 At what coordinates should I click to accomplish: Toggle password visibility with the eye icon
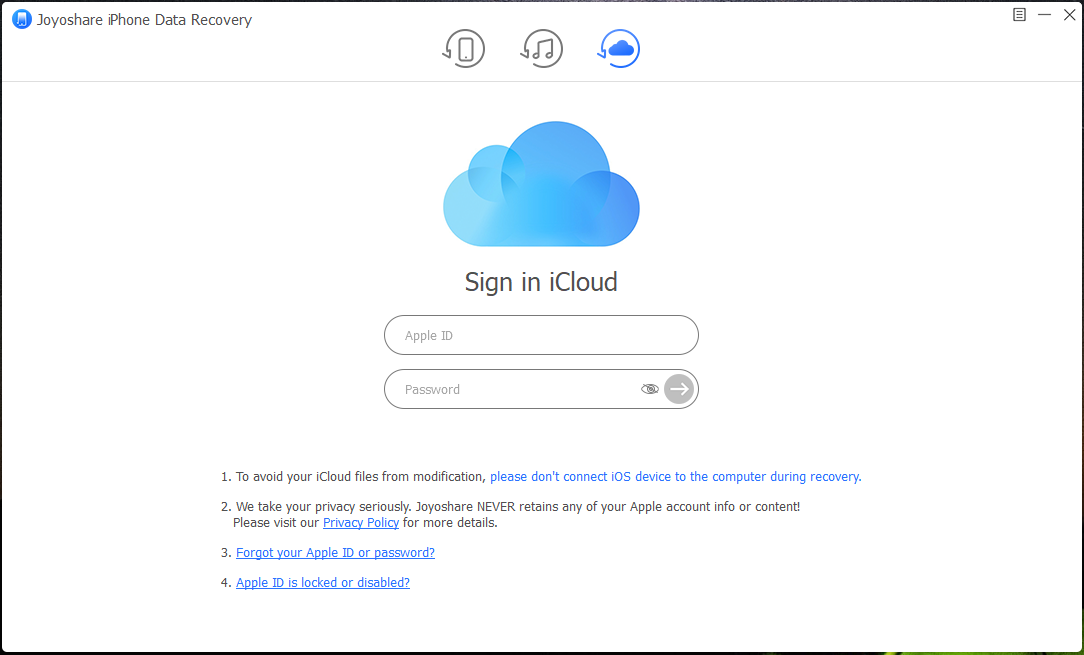650,389
